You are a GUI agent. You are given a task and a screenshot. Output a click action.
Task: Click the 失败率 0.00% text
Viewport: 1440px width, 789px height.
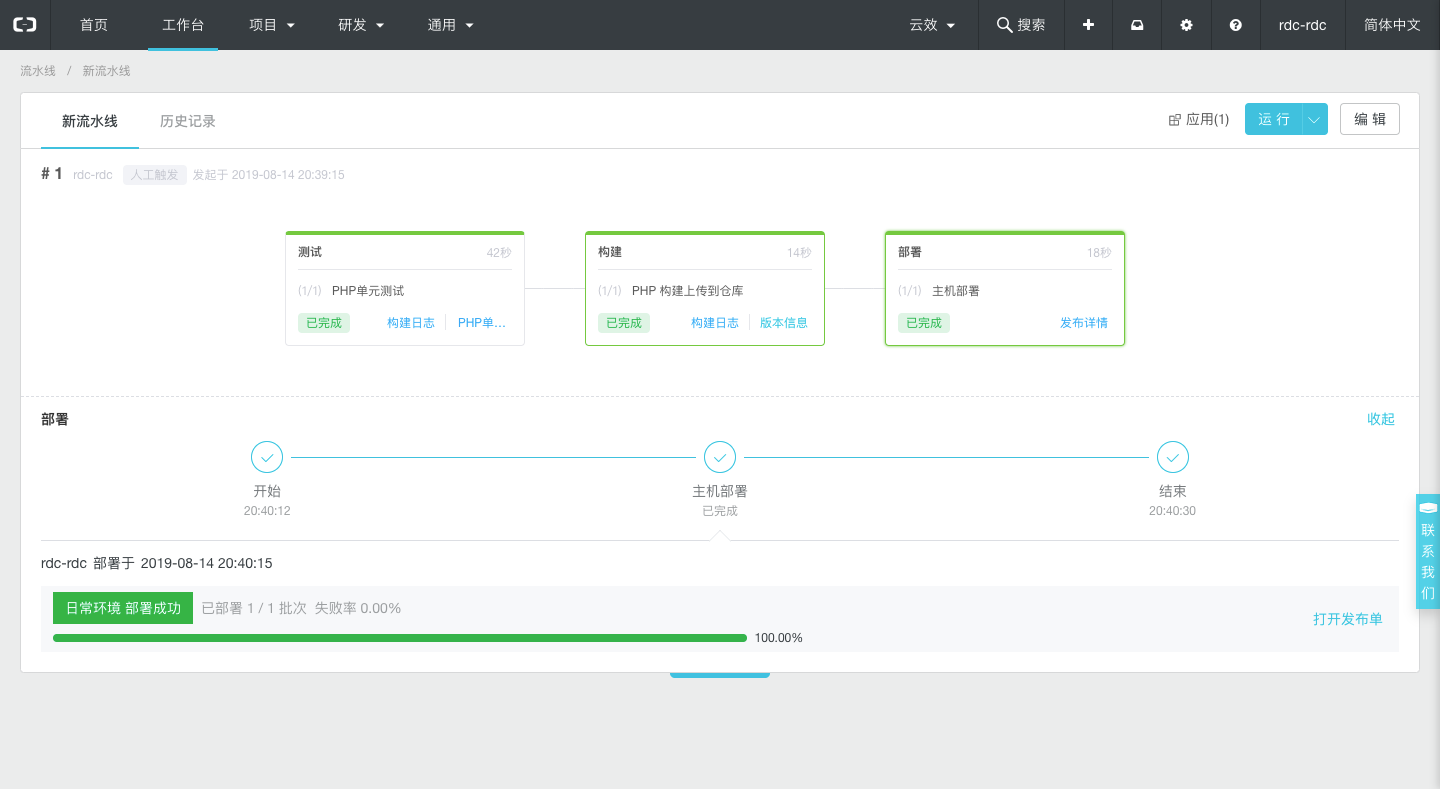tap(358, 608)
